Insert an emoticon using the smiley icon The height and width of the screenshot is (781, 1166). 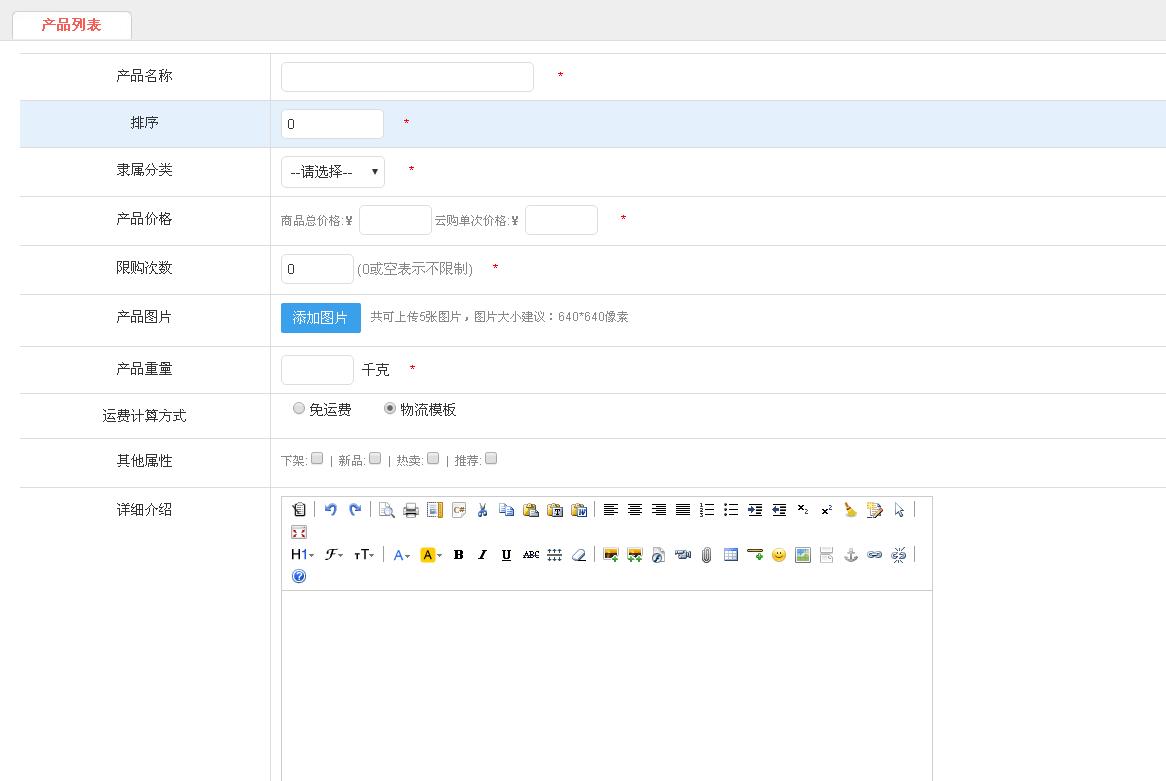pyautogui.click(x=778, y=555)
